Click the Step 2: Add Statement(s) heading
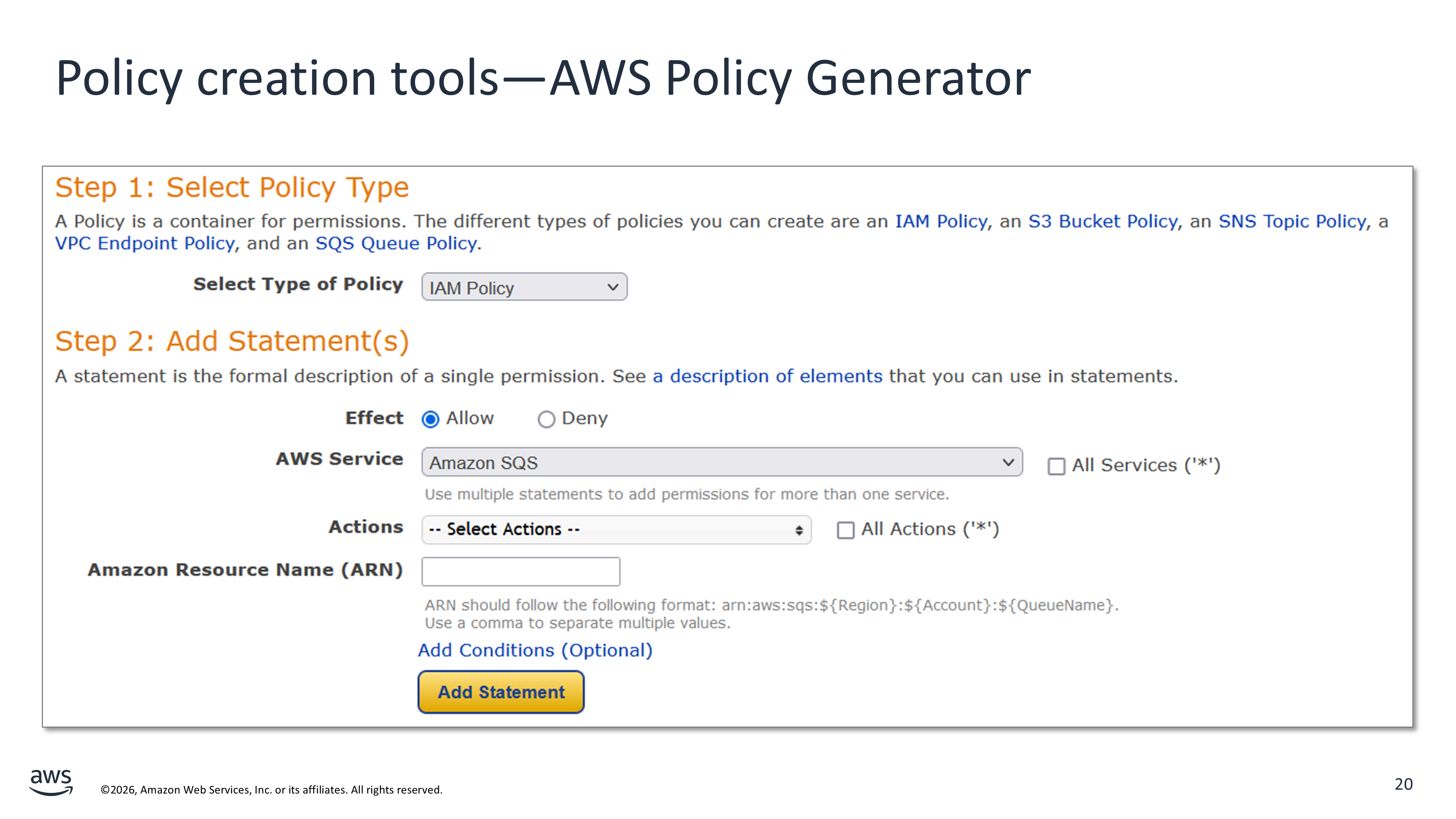1456x819 pixels. (x=232, y=341)
